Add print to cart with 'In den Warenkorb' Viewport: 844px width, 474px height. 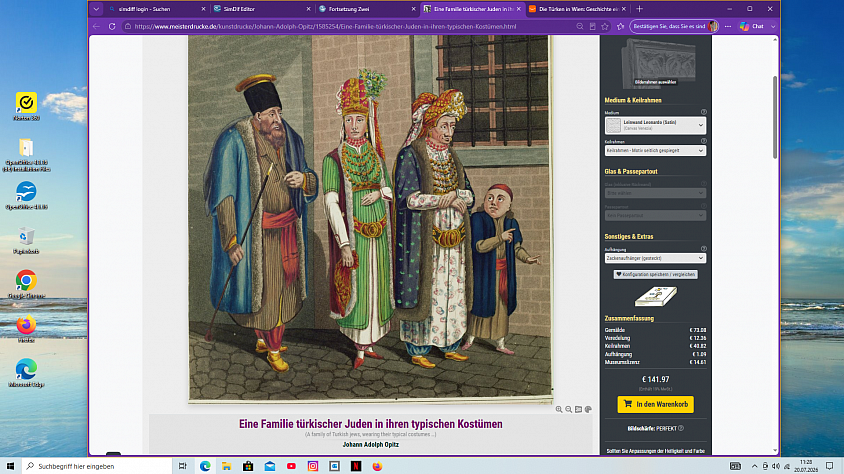[656, 404]
